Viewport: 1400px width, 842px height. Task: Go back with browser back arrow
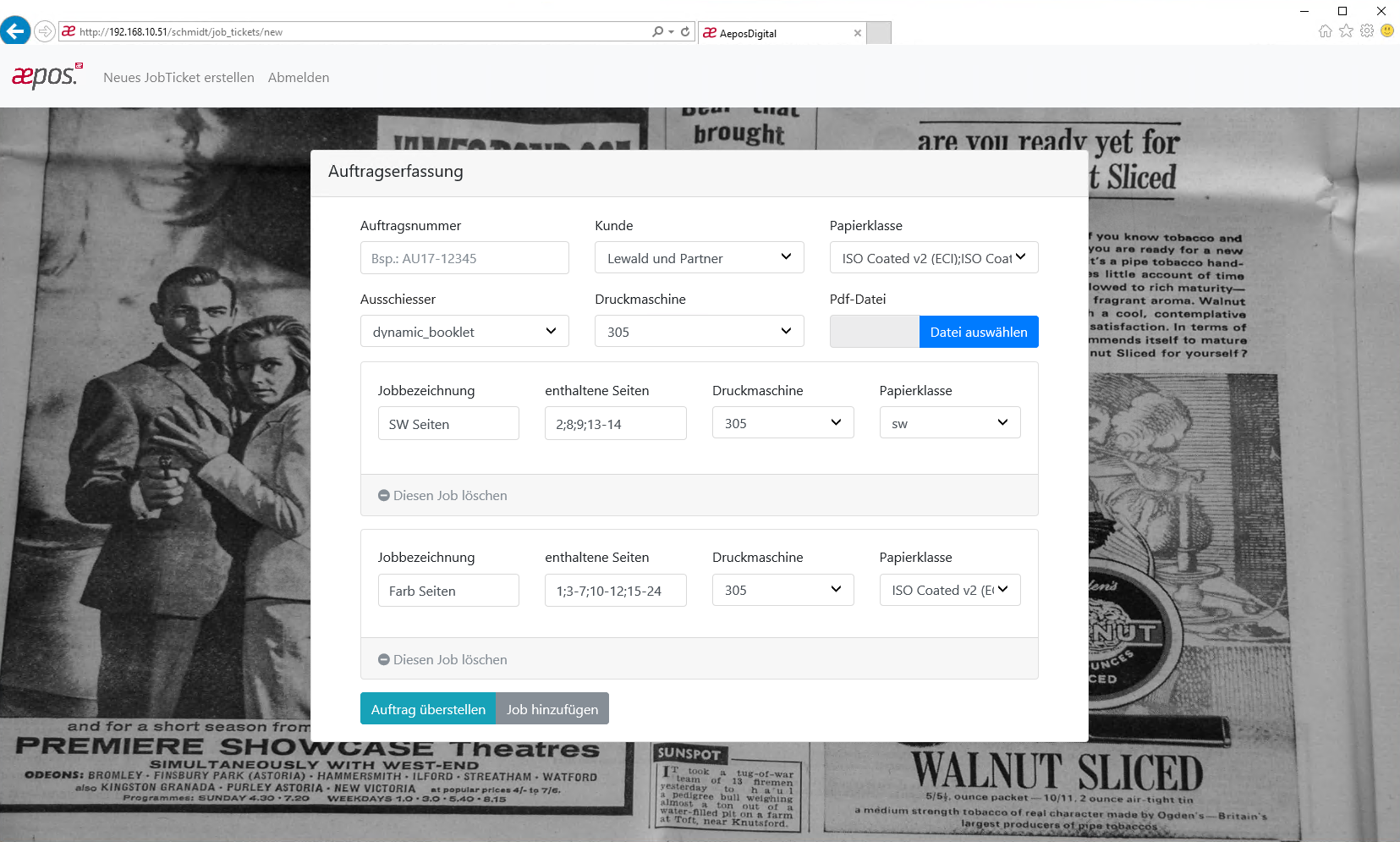tap(15, 31)
